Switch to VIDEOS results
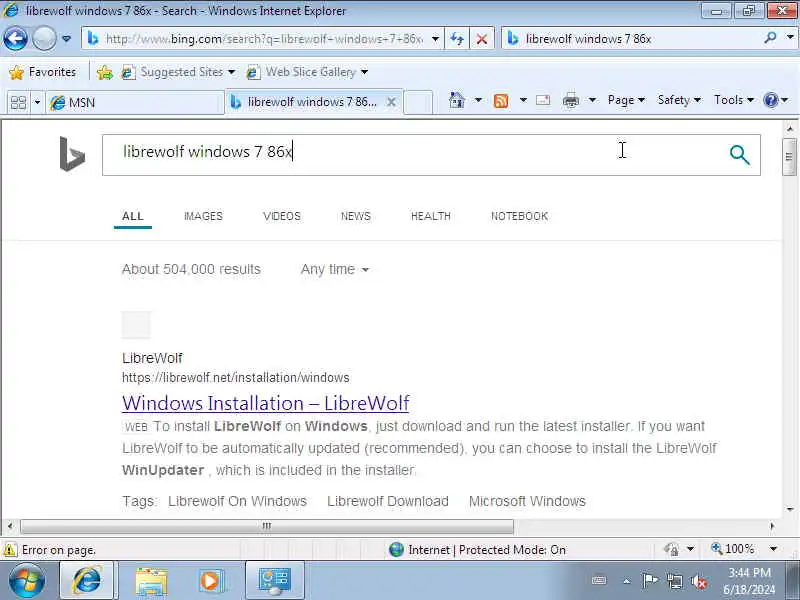The image size is (800, 600). (x=282, y=216)
